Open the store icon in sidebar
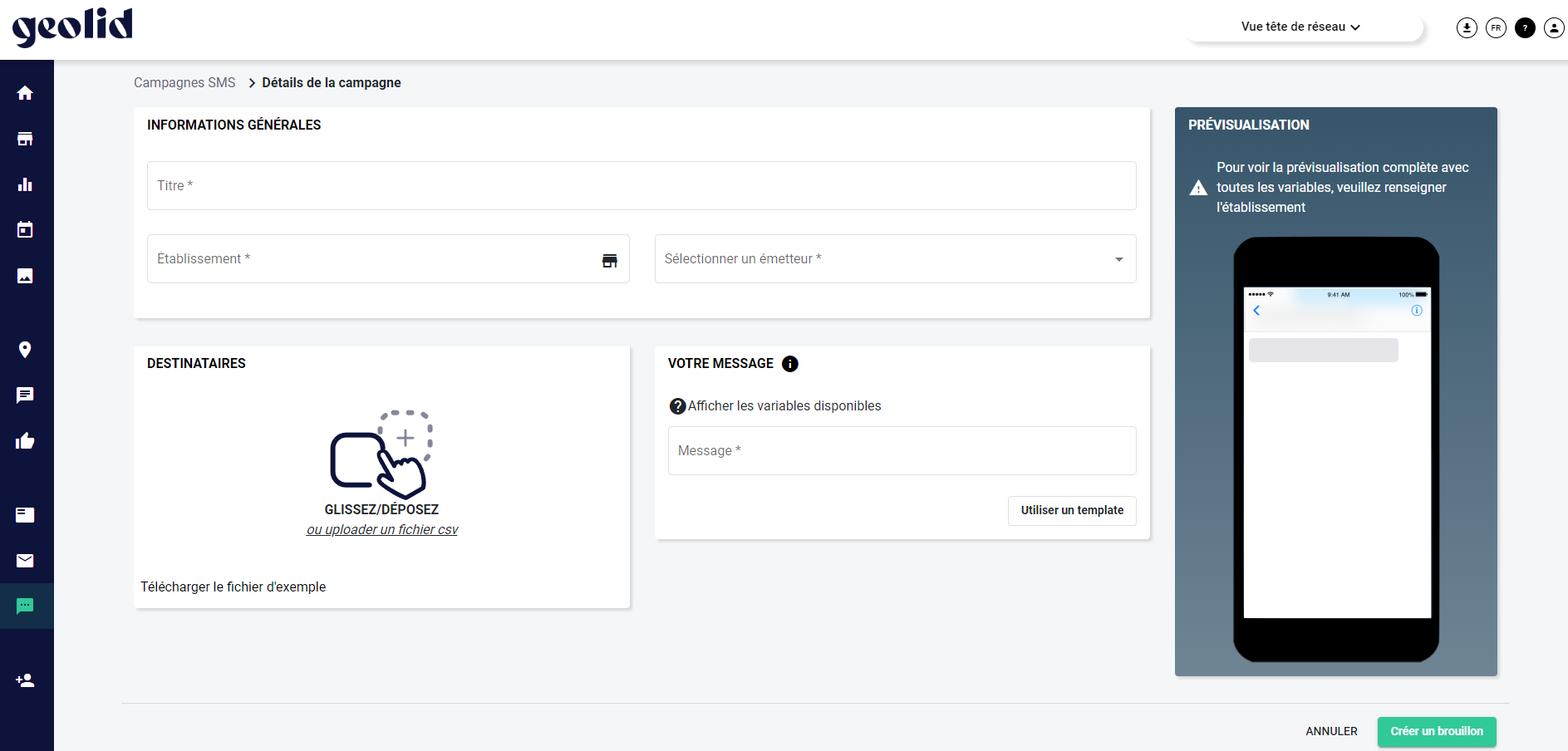The image size is (1568, 751). coord(25,139)
